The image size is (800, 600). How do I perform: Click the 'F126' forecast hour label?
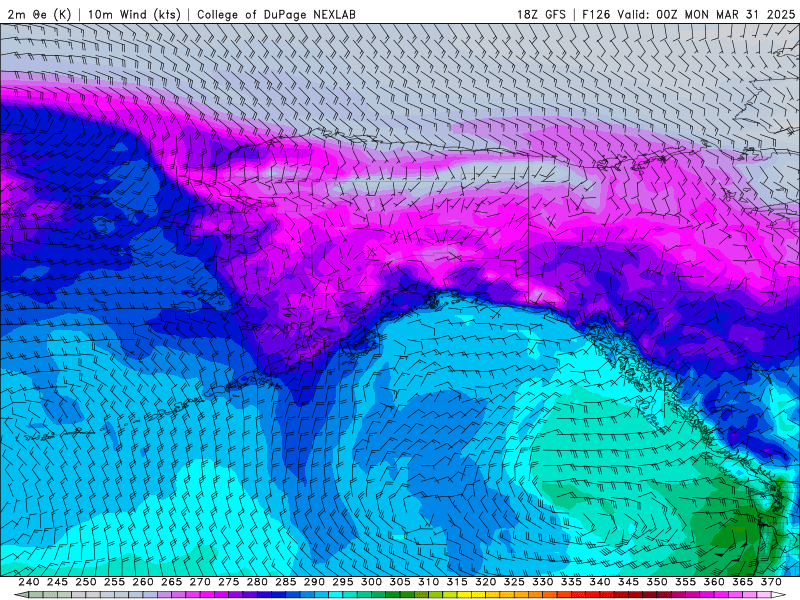tap(596, 14)
